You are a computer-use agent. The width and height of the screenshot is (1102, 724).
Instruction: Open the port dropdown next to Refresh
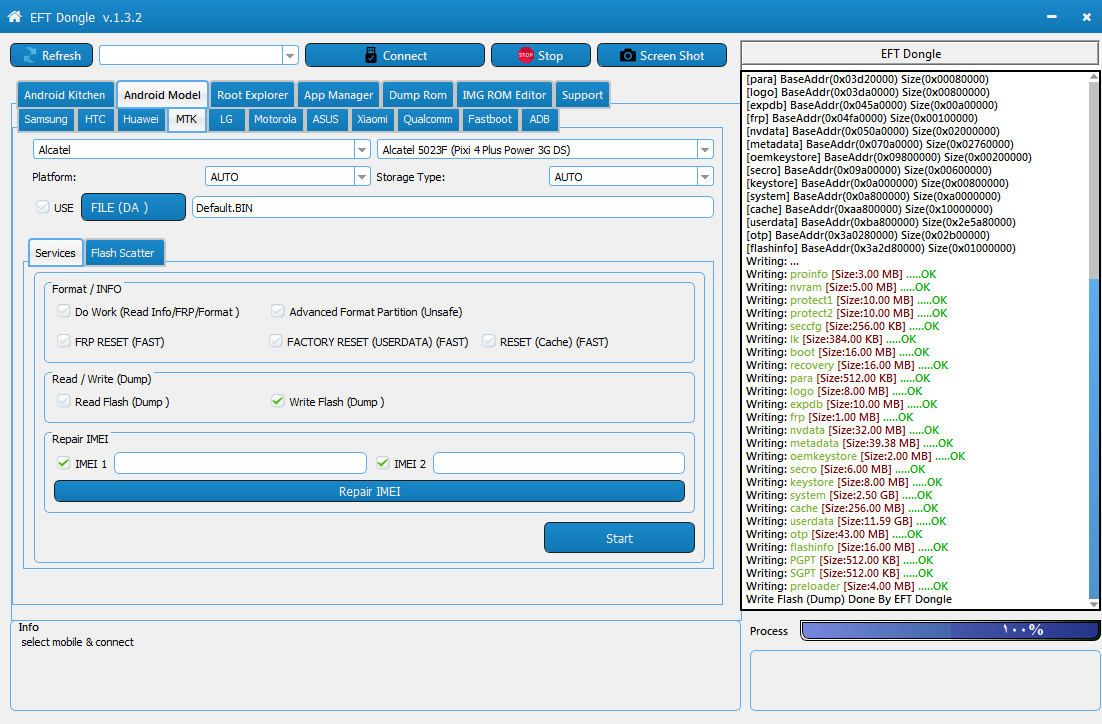290,56
